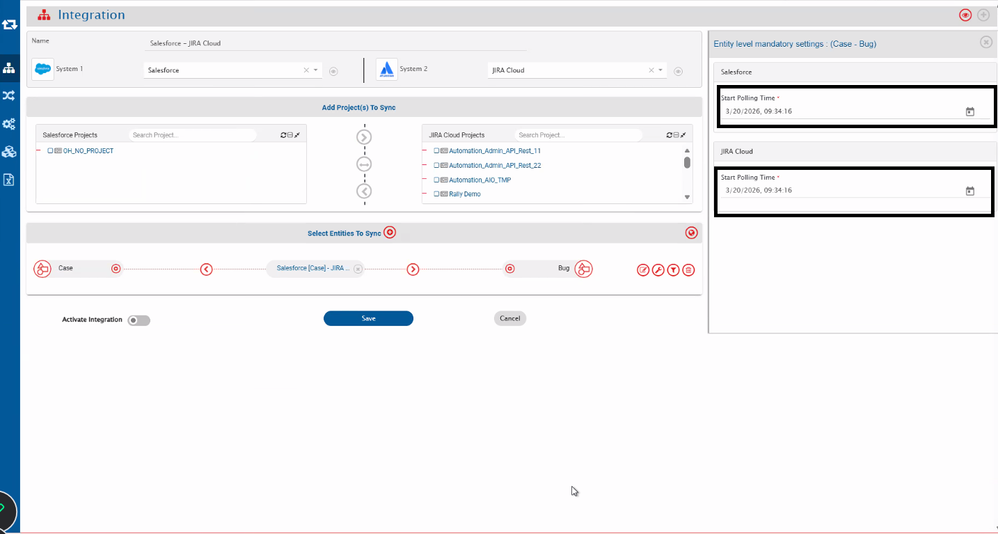
Task: Click the pin icon in JIRA Cloud Projects
Action: pos(683,135)
